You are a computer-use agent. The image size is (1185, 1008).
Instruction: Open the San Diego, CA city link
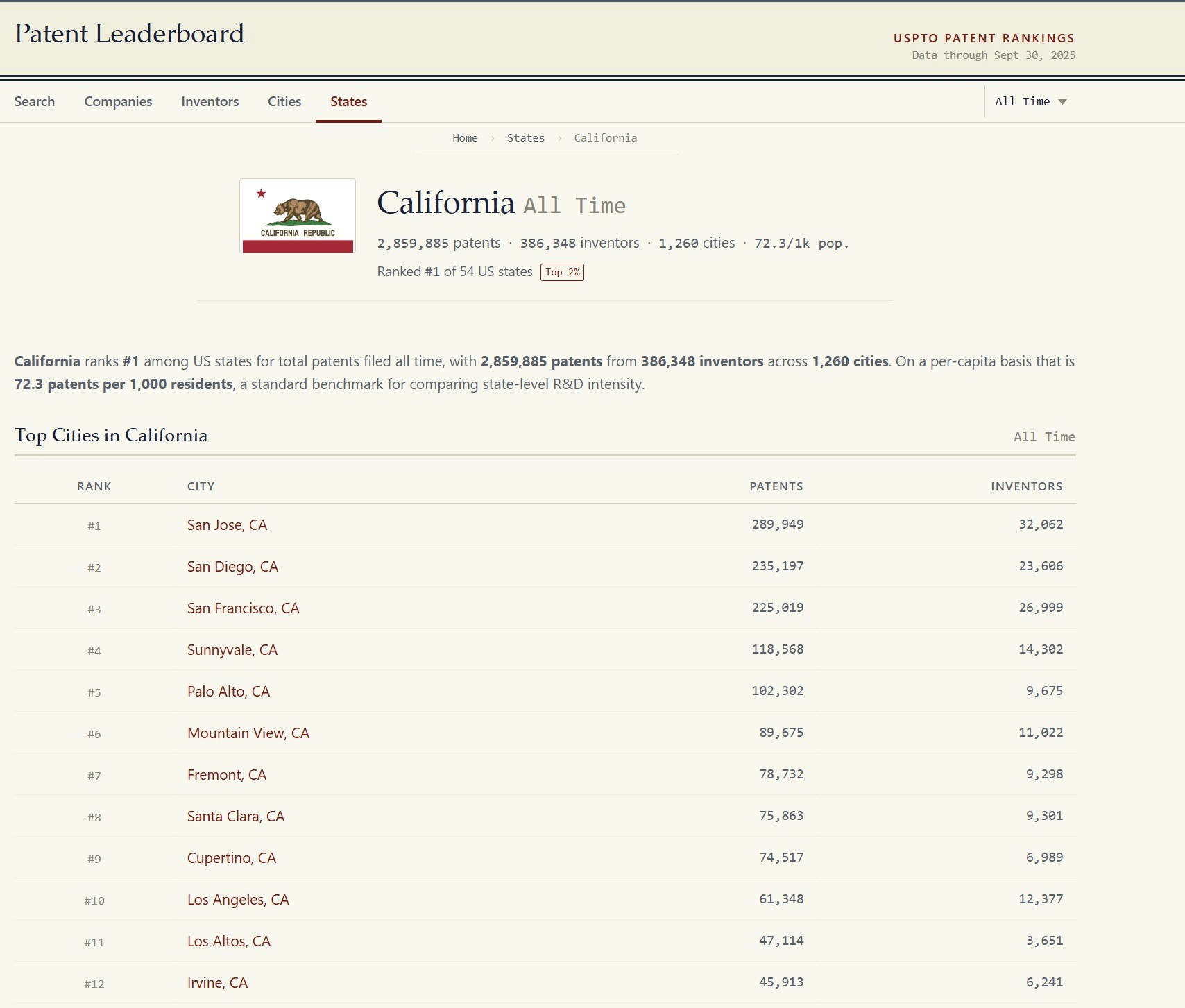[x=232, y=567]
